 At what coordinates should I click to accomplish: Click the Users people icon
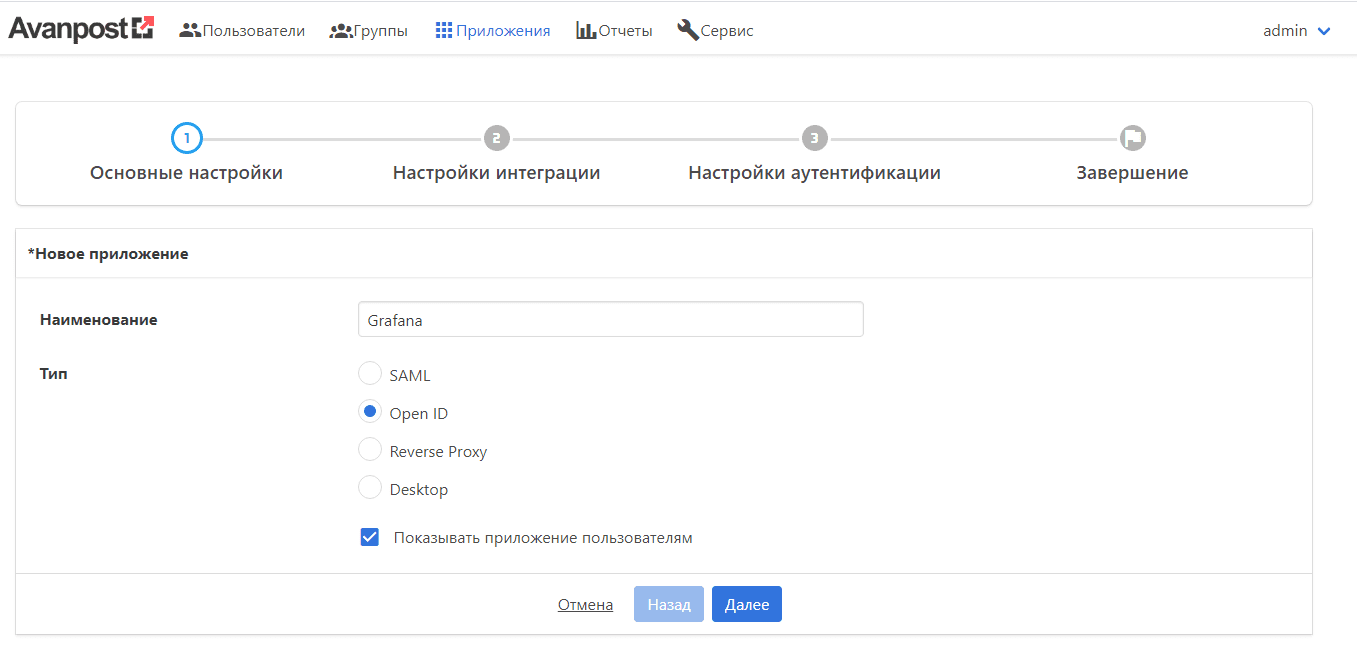point(190,31)
